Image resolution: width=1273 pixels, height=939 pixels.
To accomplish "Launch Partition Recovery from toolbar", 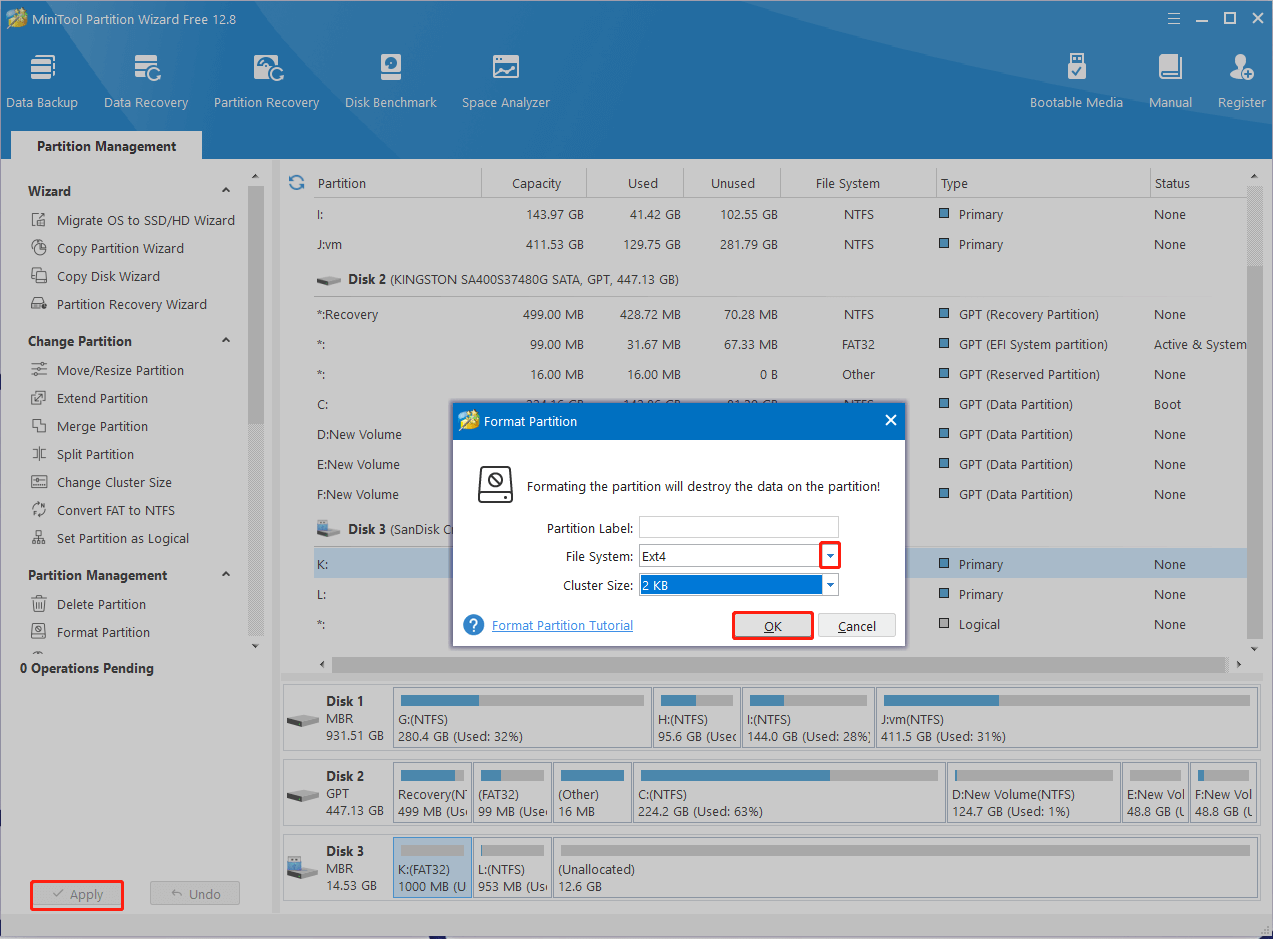I will tap(266, 81).
